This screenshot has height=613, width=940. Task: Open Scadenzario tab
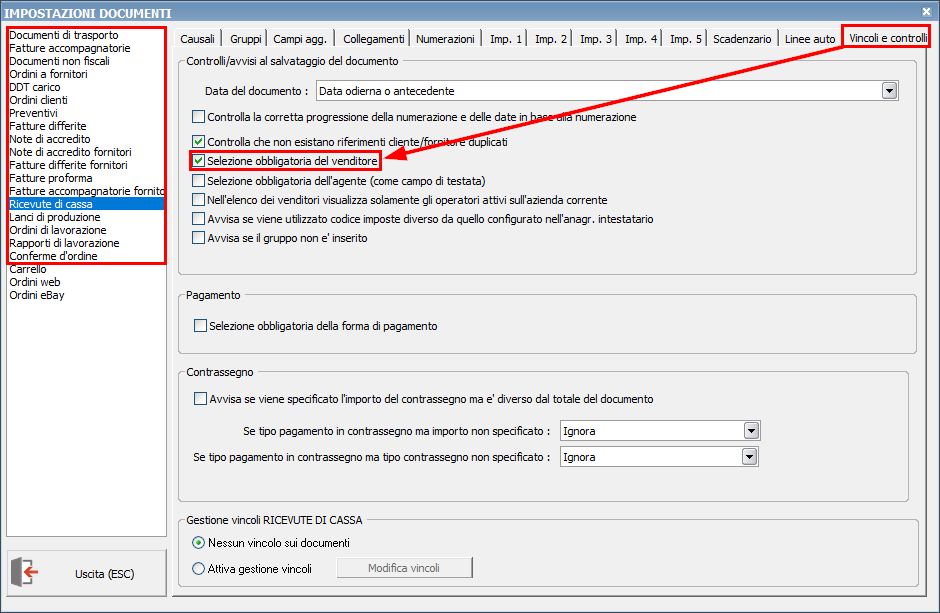(742, 38)
